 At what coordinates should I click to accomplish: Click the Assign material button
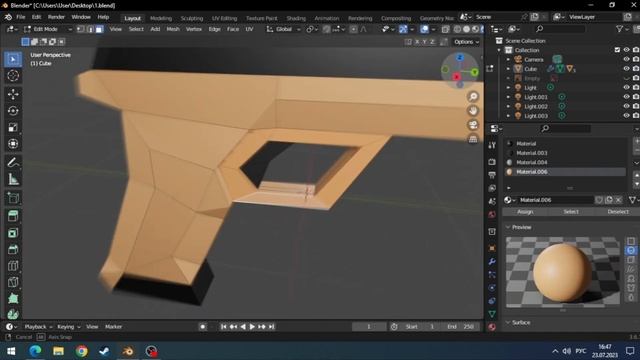click(525, 212)
